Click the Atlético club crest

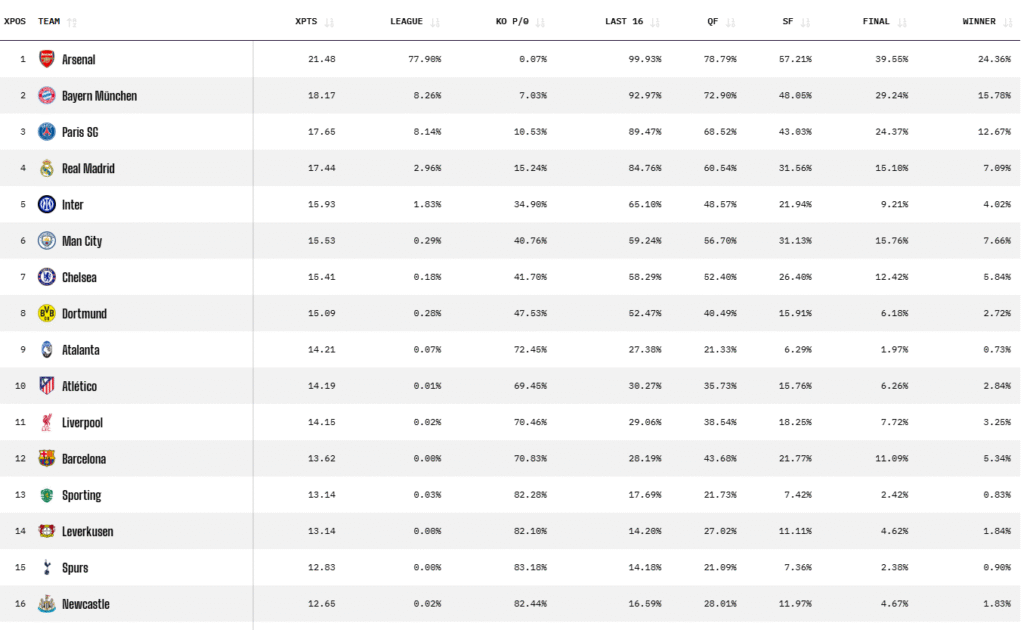[x=46, y=386]
